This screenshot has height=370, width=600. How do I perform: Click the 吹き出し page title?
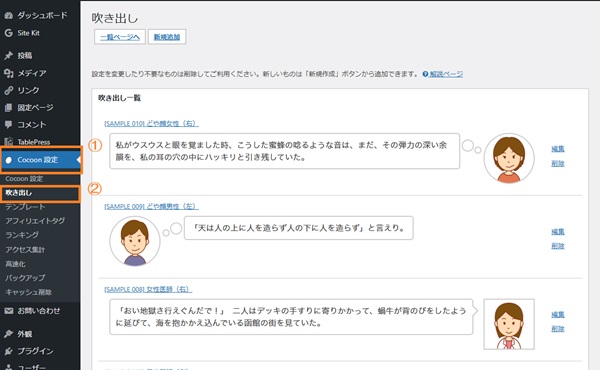coord(115,18)
